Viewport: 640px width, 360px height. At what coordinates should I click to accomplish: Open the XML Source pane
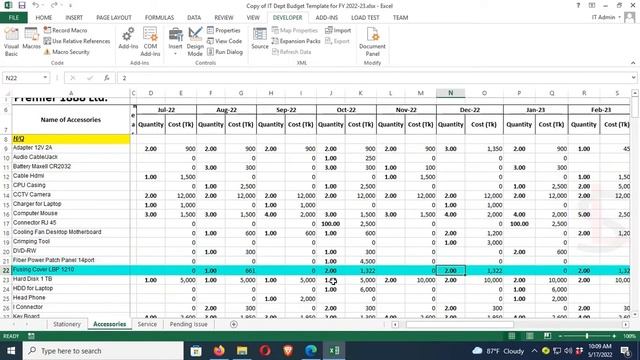pos(260,38)
